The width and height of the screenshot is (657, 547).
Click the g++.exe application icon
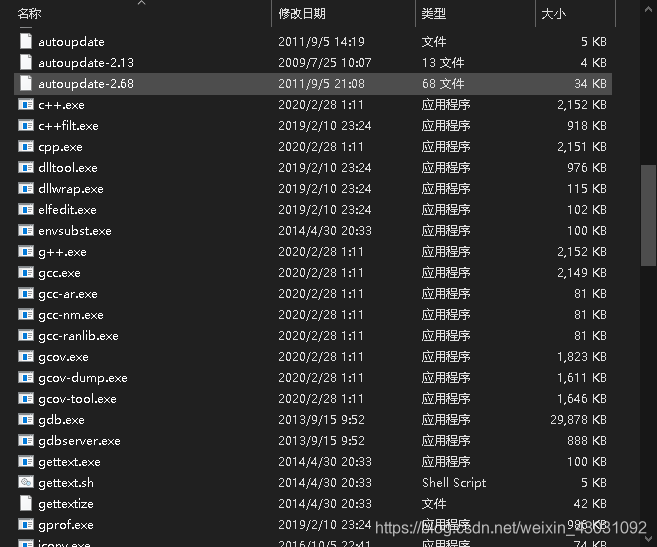point(26,251)
